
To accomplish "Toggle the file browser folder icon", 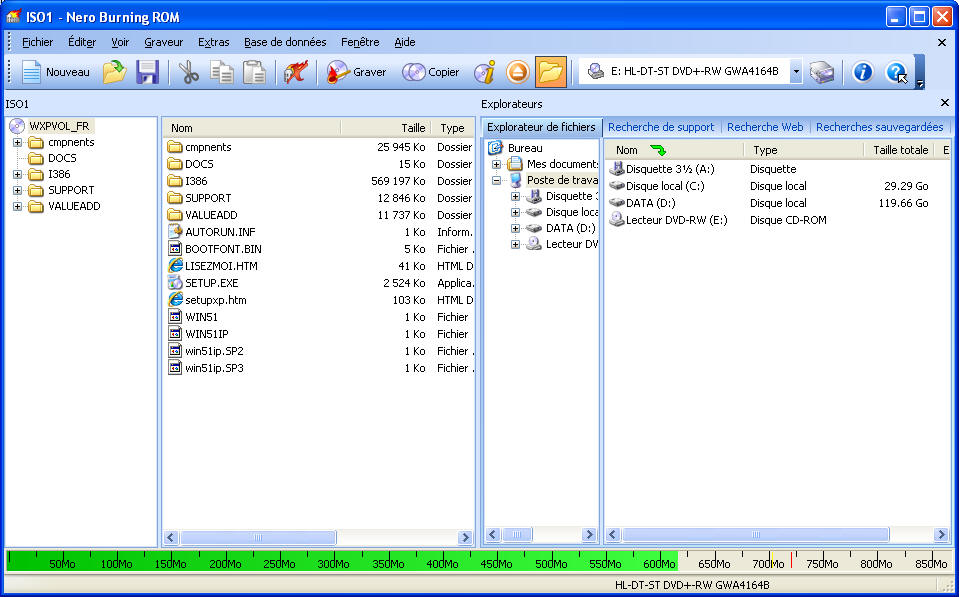I will pyautogui.click(x=550, y=72).
